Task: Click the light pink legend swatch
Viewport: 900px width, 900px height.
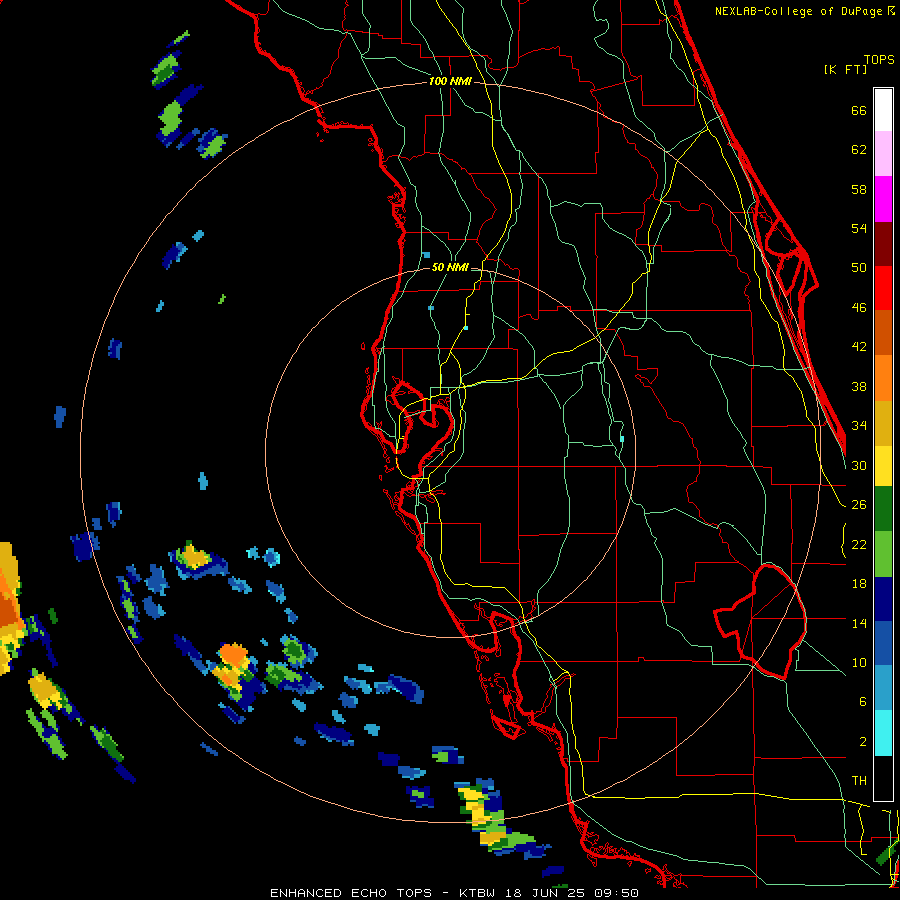Action: pos(883,153)
